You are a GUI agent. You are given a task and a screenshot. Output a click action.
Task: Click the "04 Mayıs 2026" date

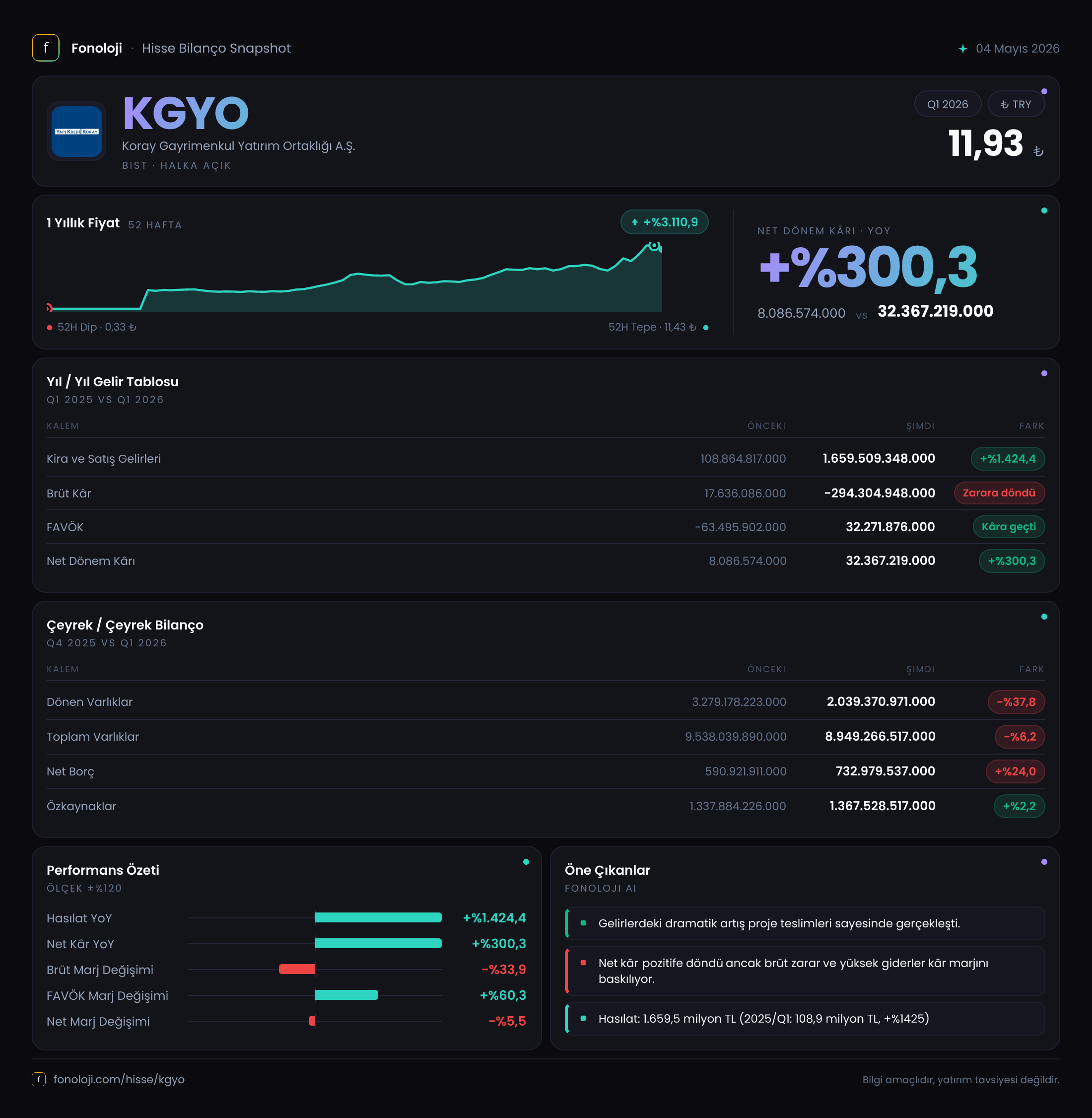pos(1018,49)
